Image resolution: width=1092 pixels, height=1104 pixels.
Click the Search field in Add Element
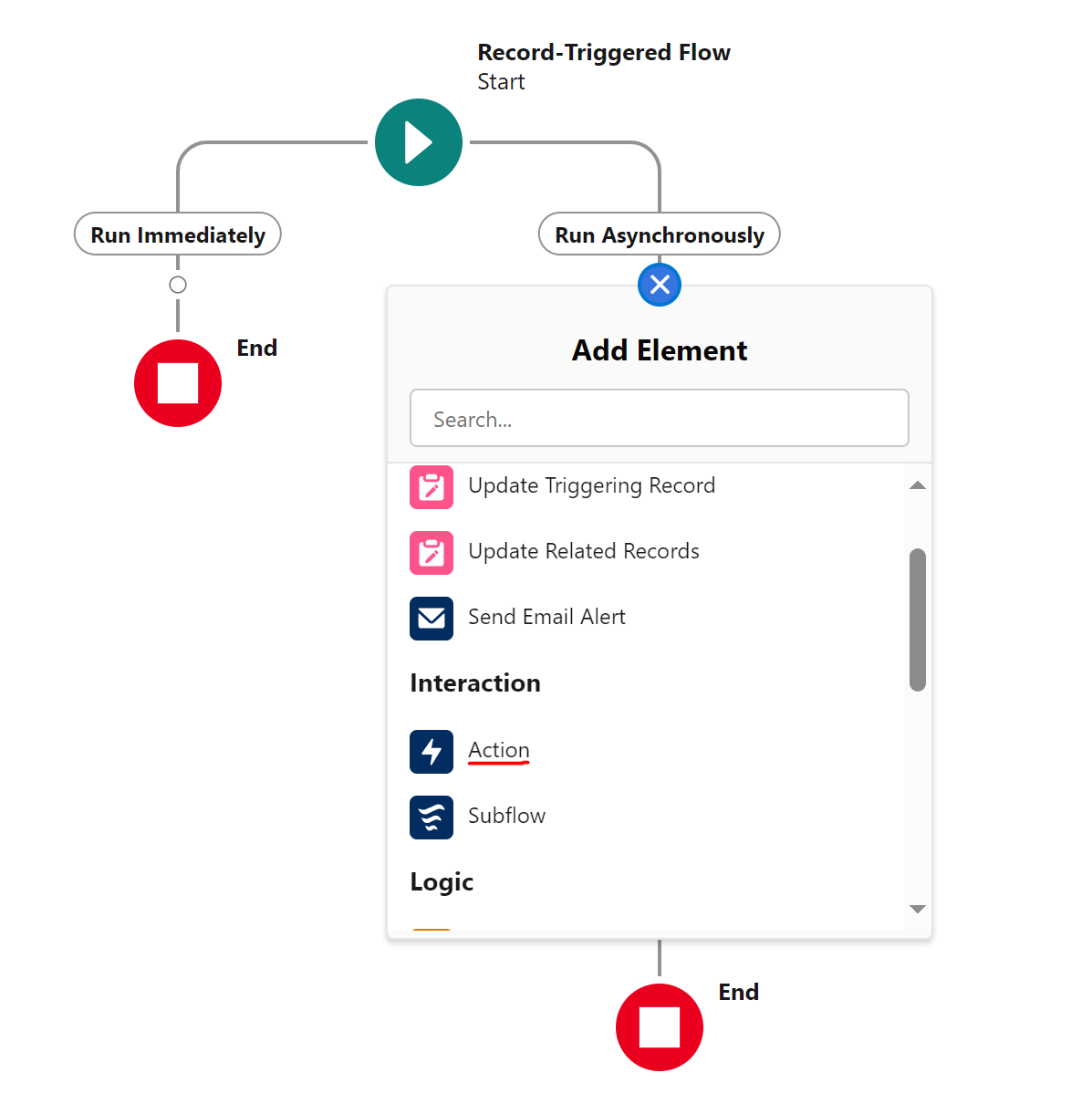pos(660,418)
